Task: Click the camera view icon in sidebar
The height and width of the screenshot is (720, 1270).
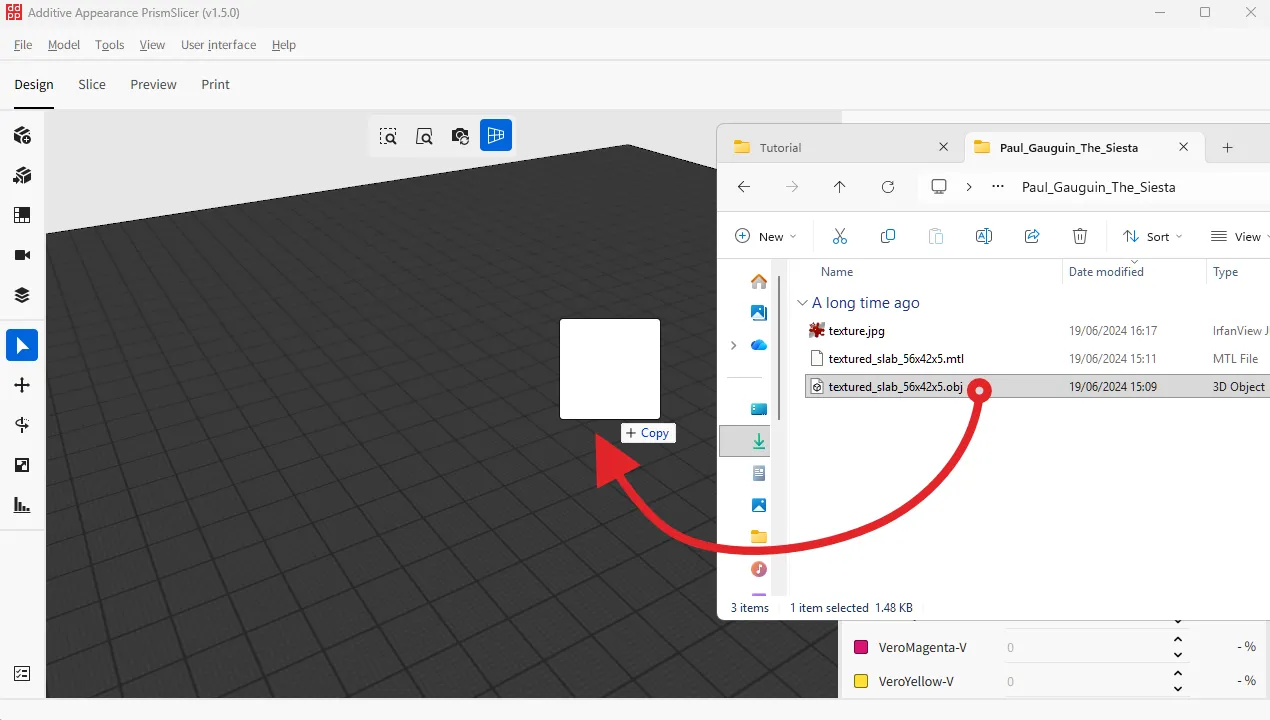Action: coord(22,254)
